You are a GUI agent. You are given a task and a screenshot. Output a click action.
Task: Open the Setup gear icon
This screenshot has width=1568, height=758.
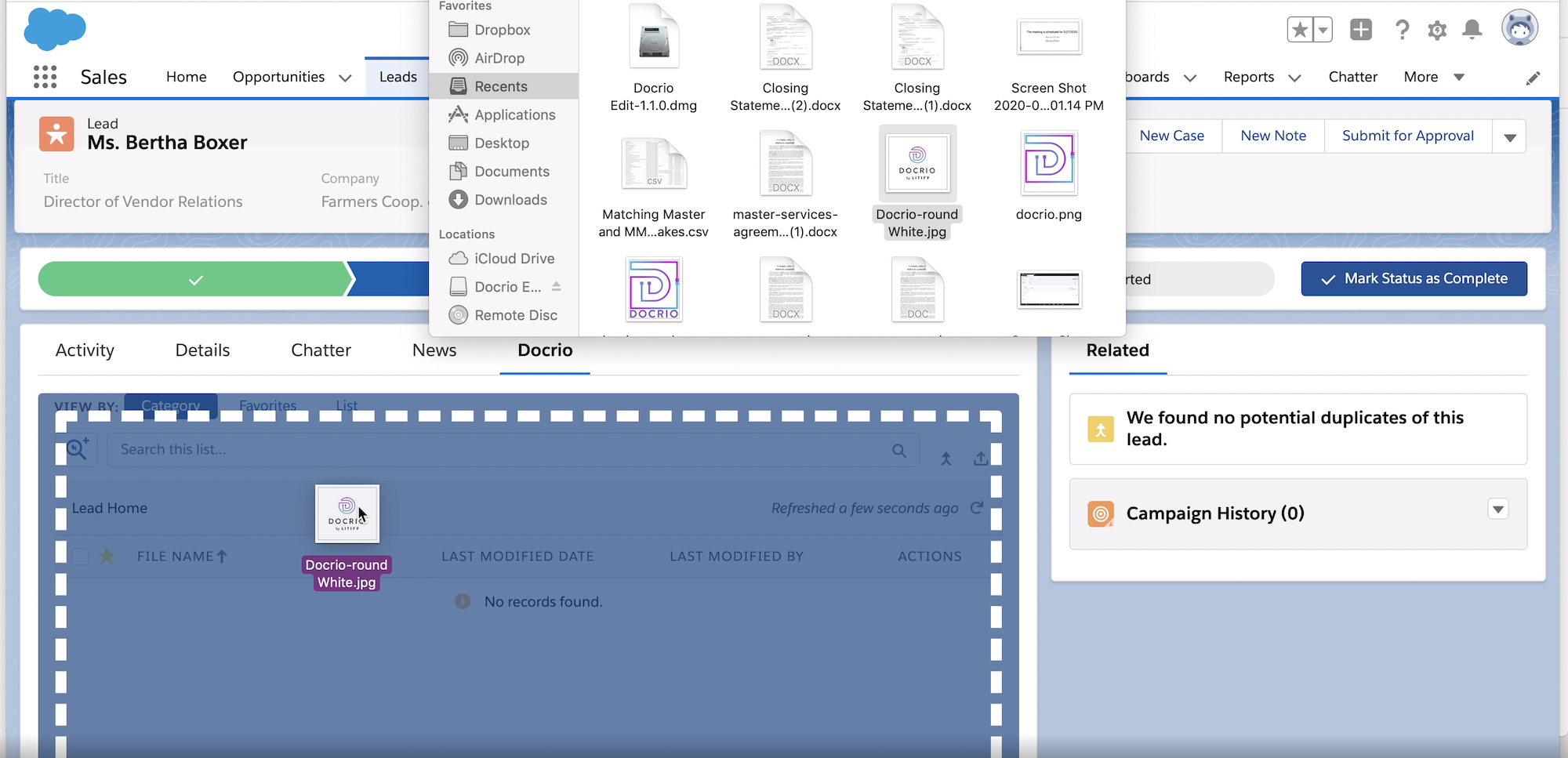point(1437,30)
